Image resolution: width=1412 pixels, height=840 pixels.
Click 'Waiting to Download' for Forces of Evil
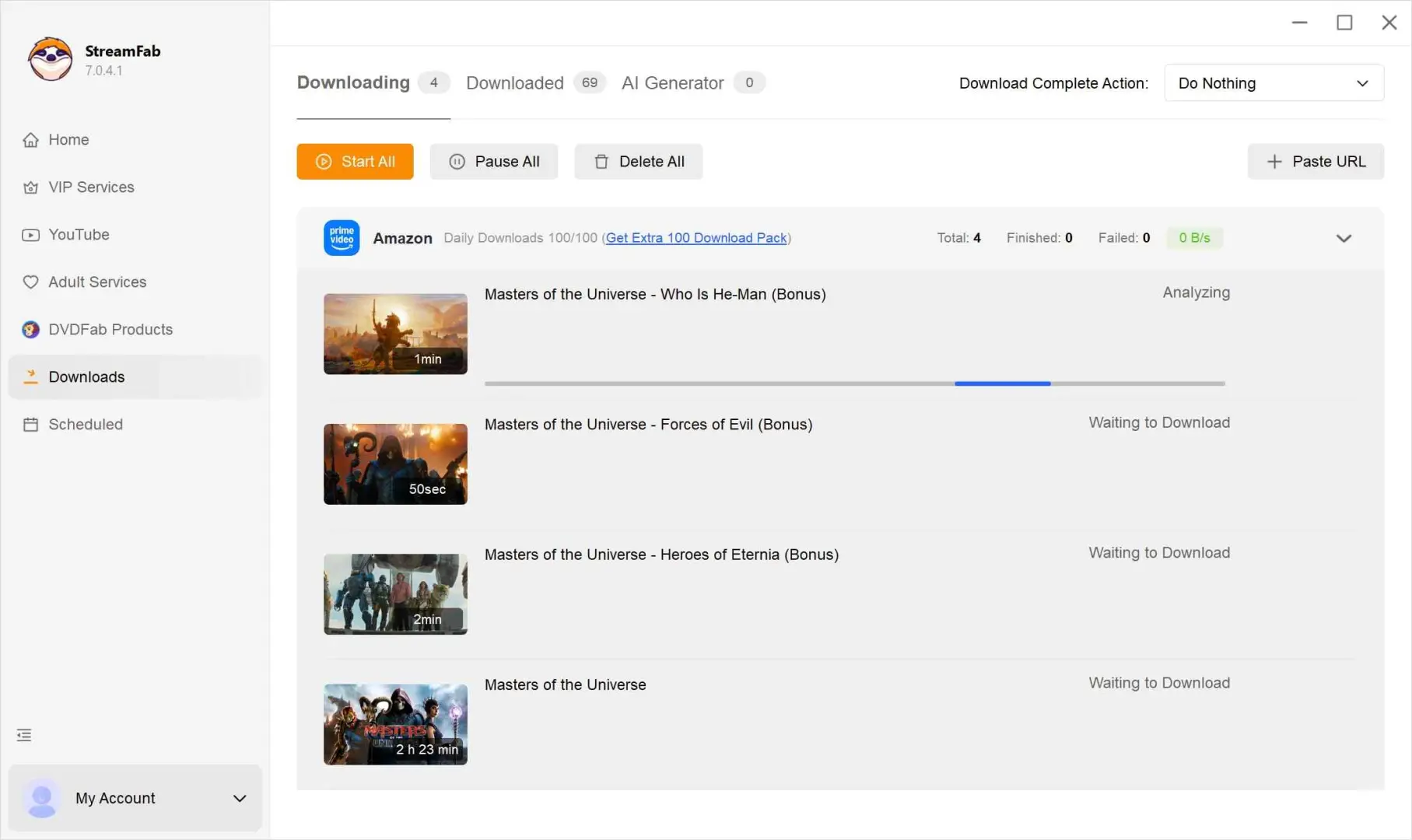click(1159, 422)
